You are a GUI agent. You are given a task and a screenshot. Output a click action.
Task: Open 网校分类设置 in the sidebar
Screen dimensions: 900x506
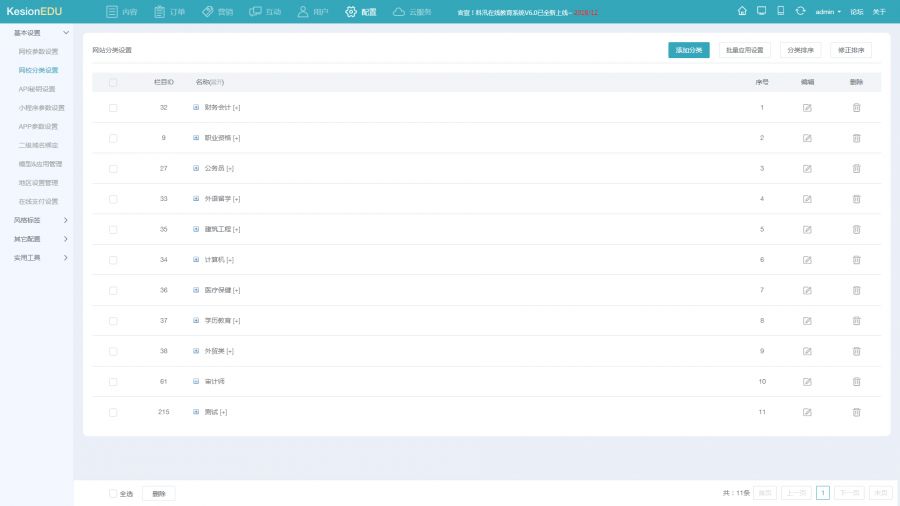(38, 71)
